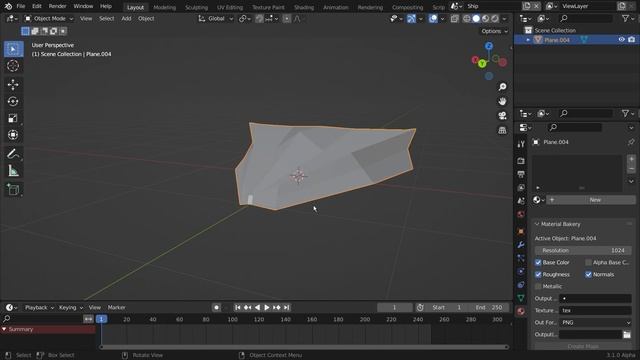Open Object Constraints properties tab
Screen dimensions: 640x360
click(521, 284)
